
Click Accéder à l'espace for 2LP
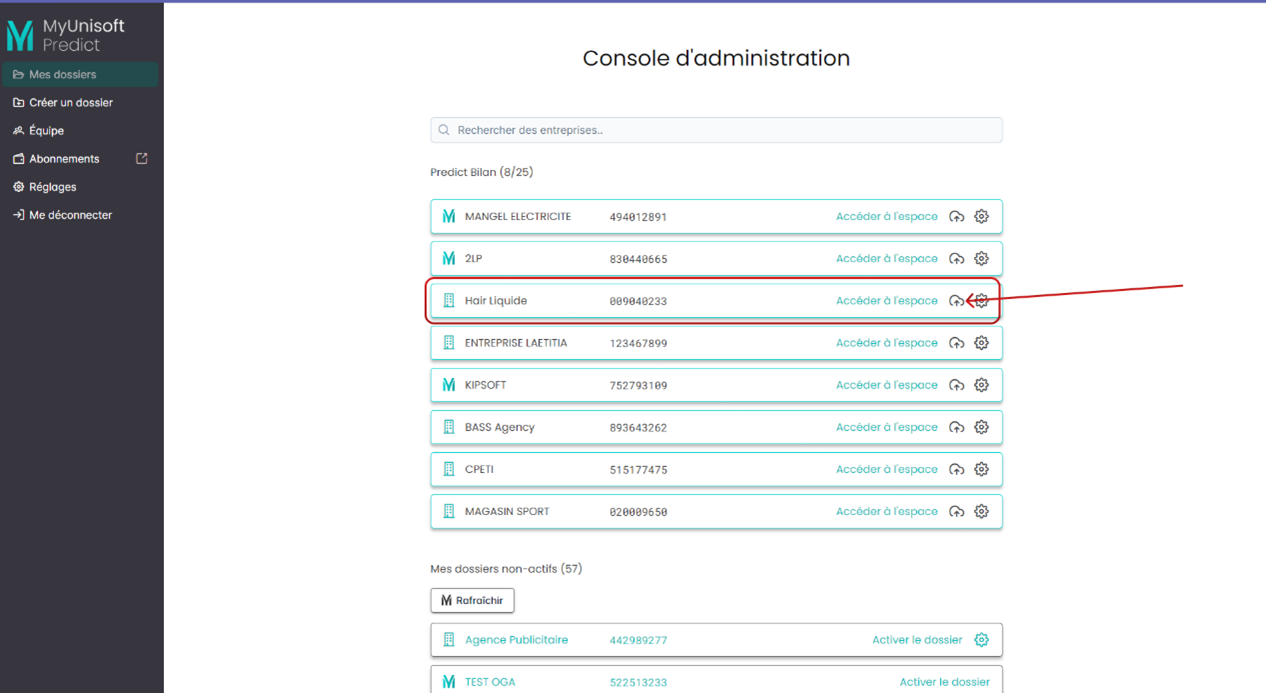[x=887, y=258]
